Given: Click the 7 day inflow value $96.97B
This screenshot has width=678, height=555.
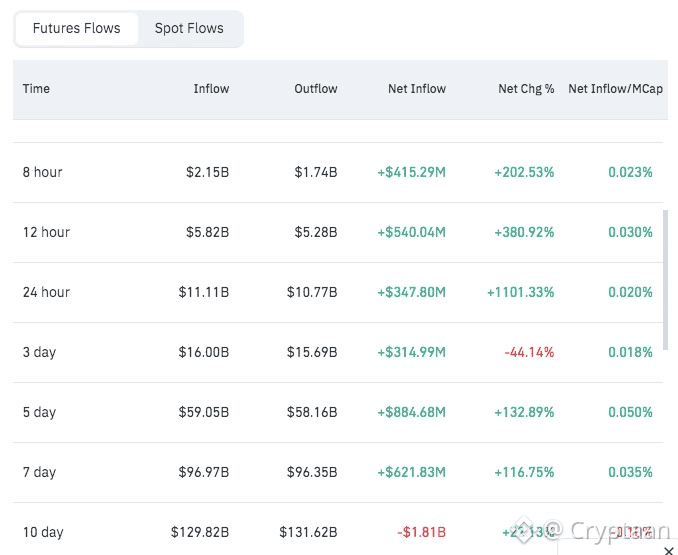Looking at the screenshot, I should 204,472.
